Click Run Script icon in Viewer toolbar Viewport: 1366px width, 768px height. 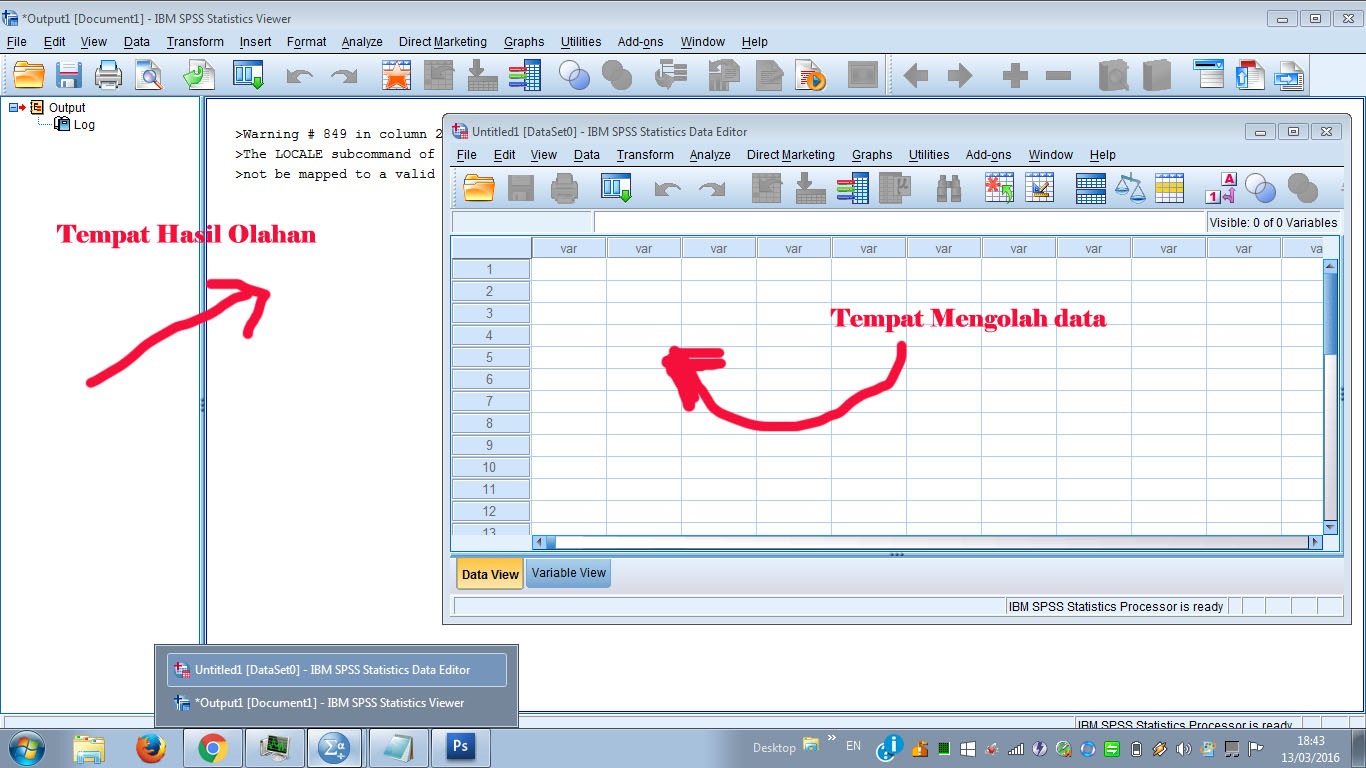pos(810,76)
